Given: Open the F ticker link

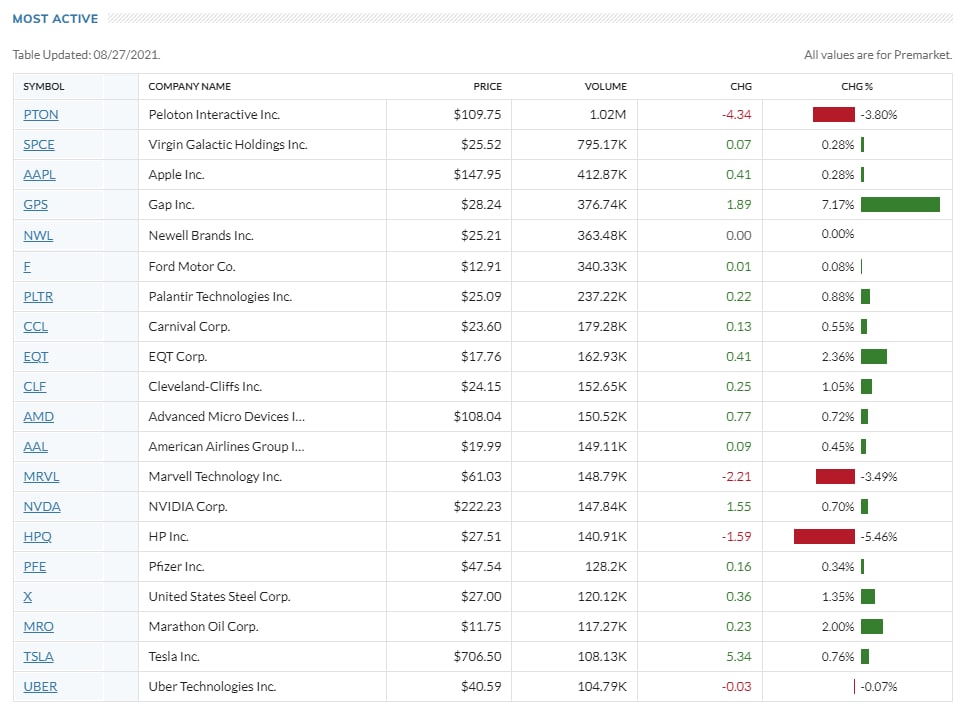Looking at the screenshot, I should (x=27, y=266).
